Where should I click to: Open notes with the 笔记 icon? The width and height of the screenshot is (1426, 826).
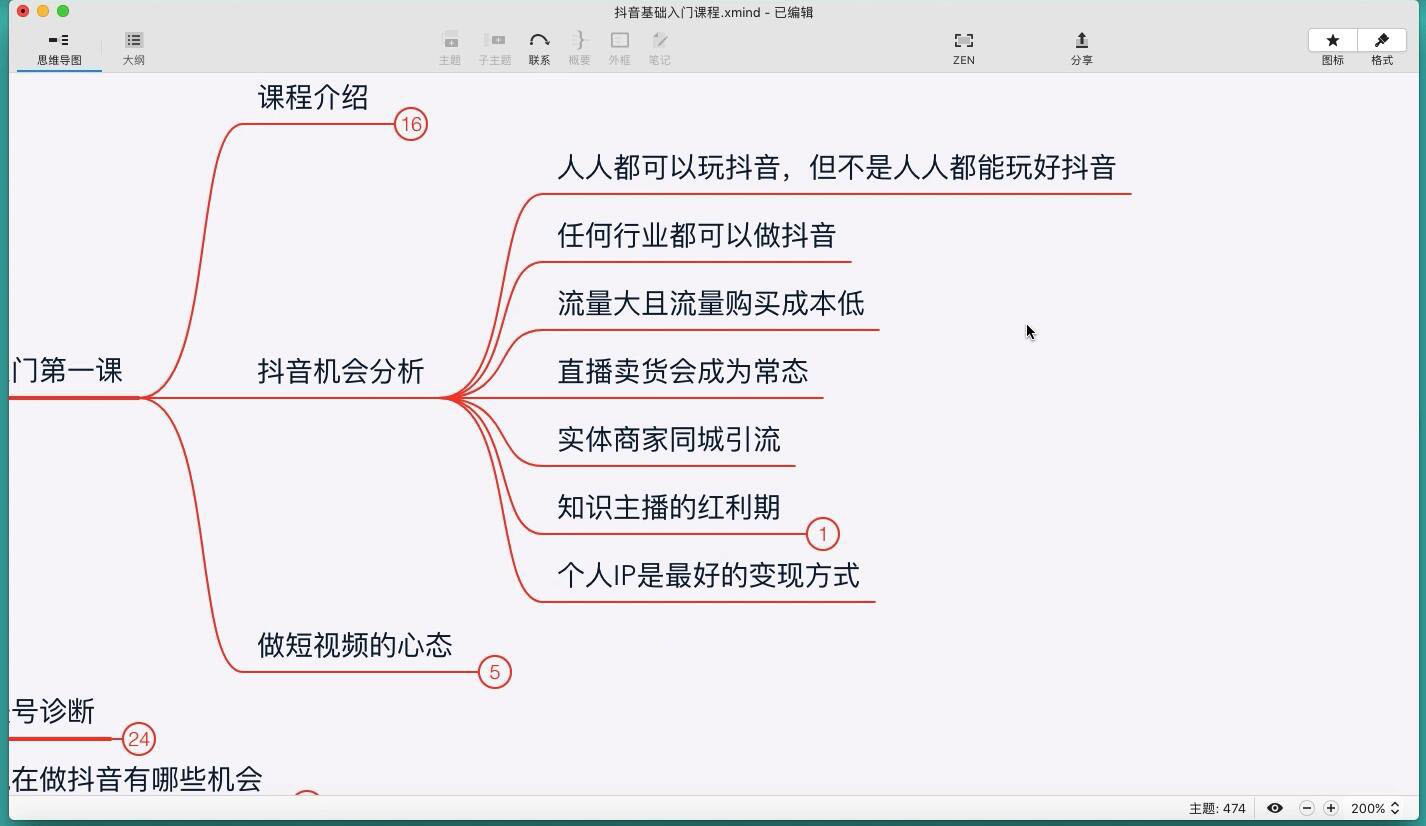pyautogui.click(x=659, y=45)
